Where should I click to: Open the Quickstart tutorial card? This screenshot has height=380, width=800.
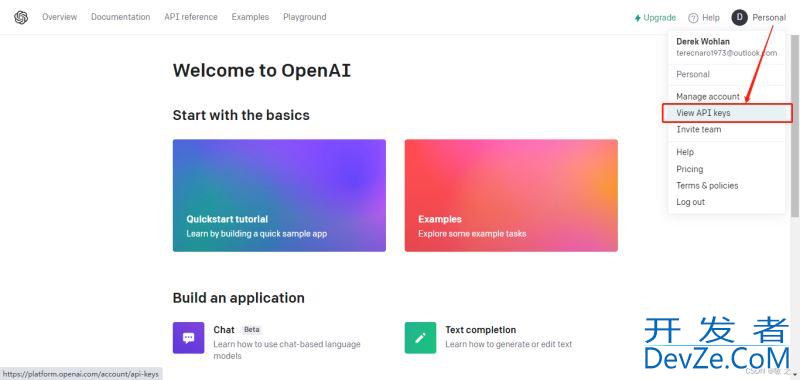[279, 195]
